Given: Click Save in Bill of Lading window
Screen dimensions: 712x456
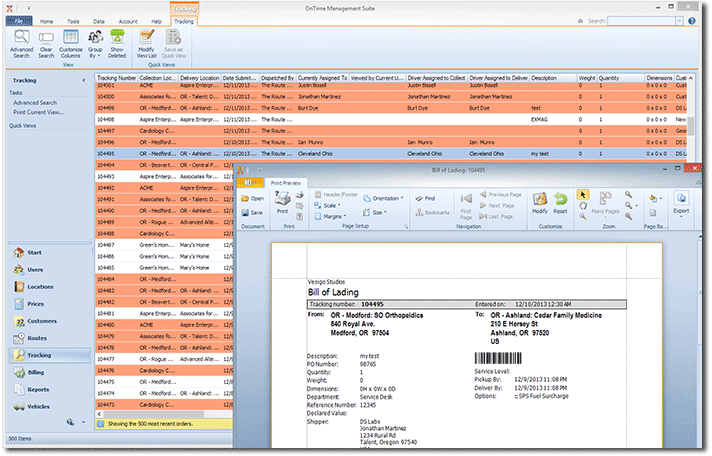Looking at the screenshot, I should [252, 213].
